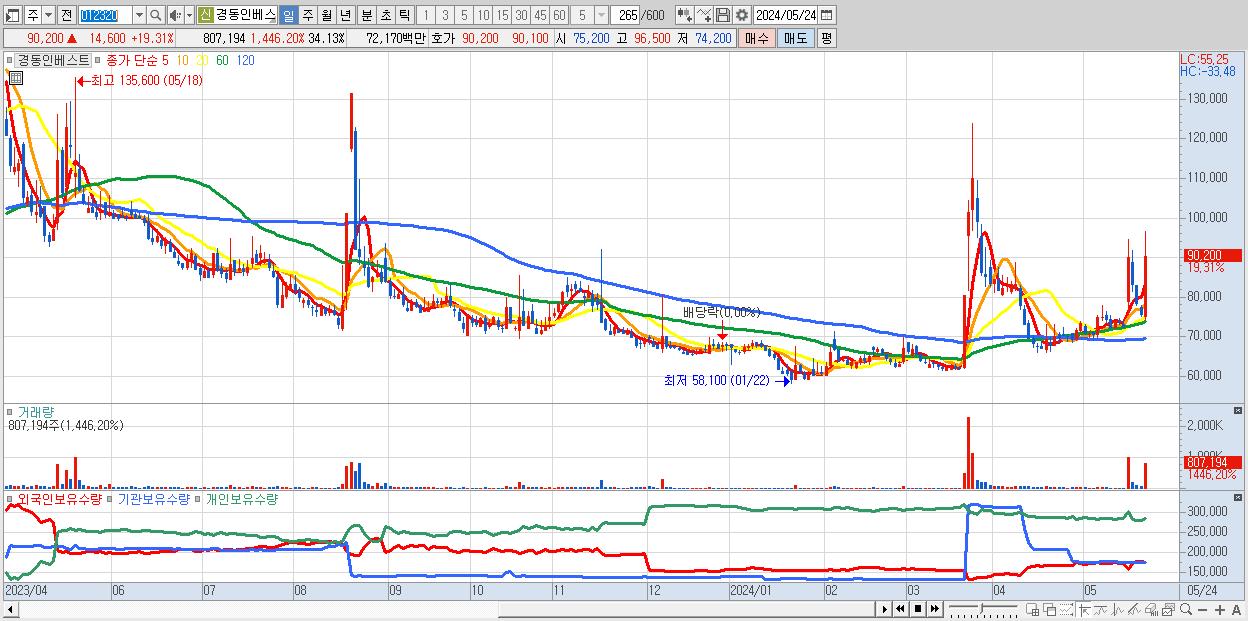Screen dimensions: 1248x621
Task: Click the add line indicator icon
Action: coord(704,15)
